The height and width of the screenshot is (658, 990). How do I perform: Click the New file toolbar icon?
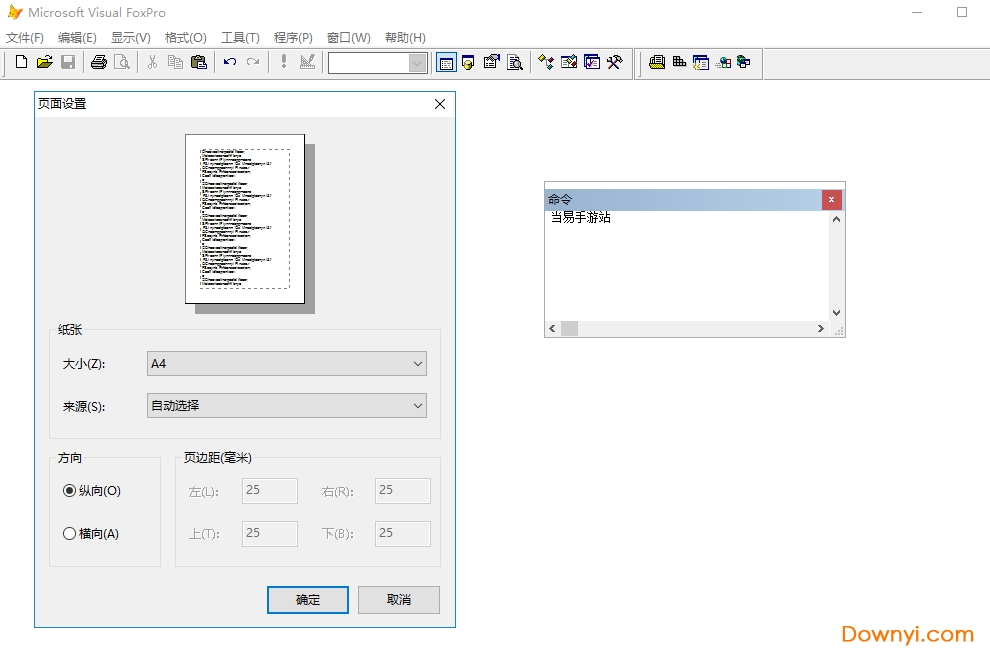coord(21,63)
